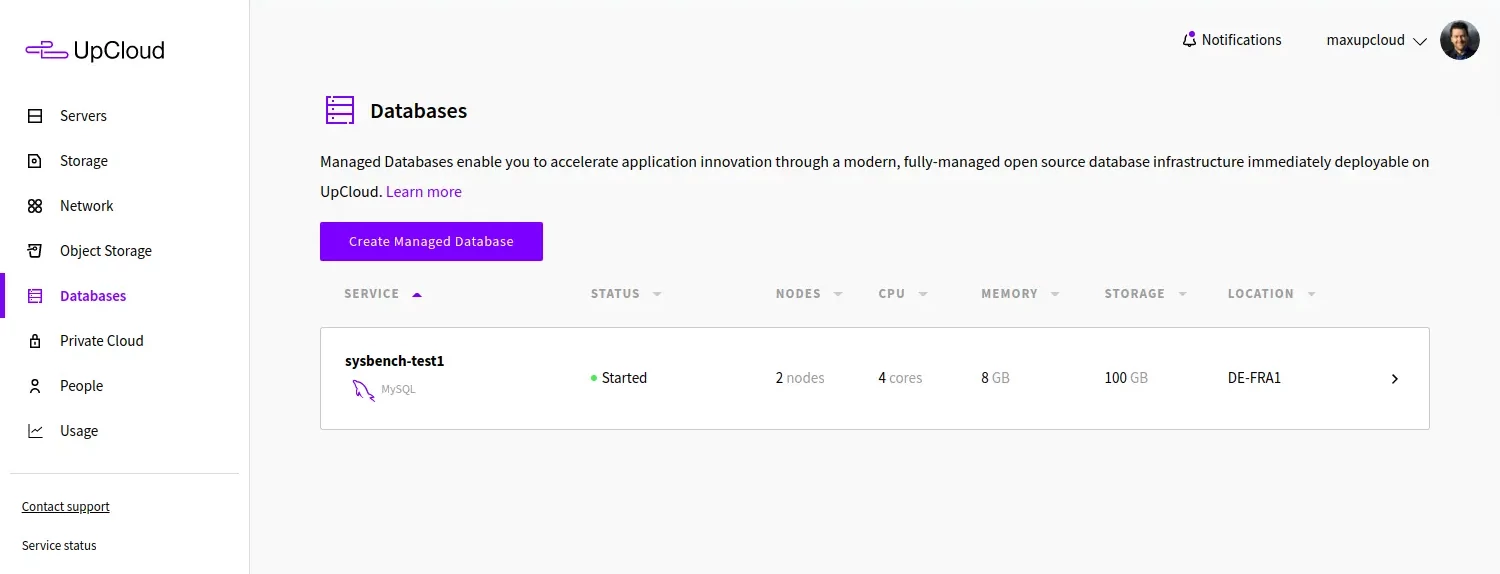Click the 100 GB storage value

[1126, 378]
